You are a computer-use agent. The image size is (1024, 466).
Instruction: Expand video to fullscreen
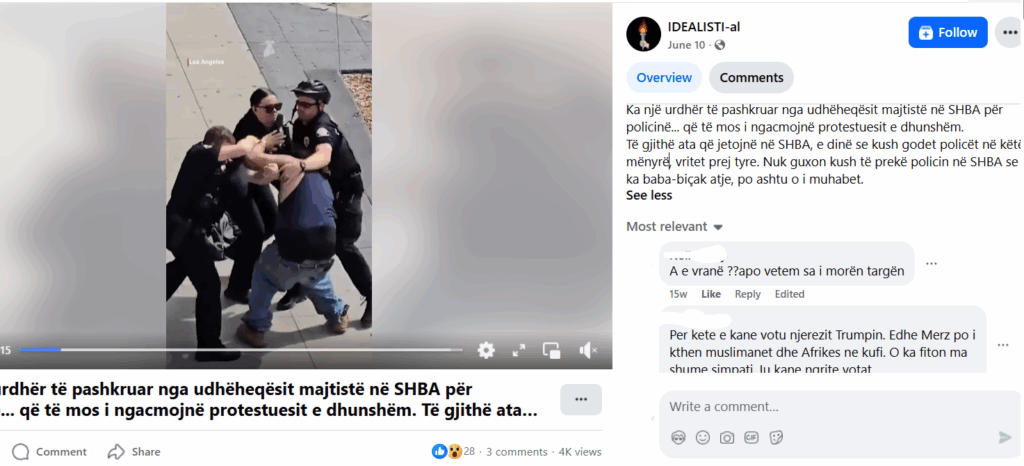pos(519,350)
